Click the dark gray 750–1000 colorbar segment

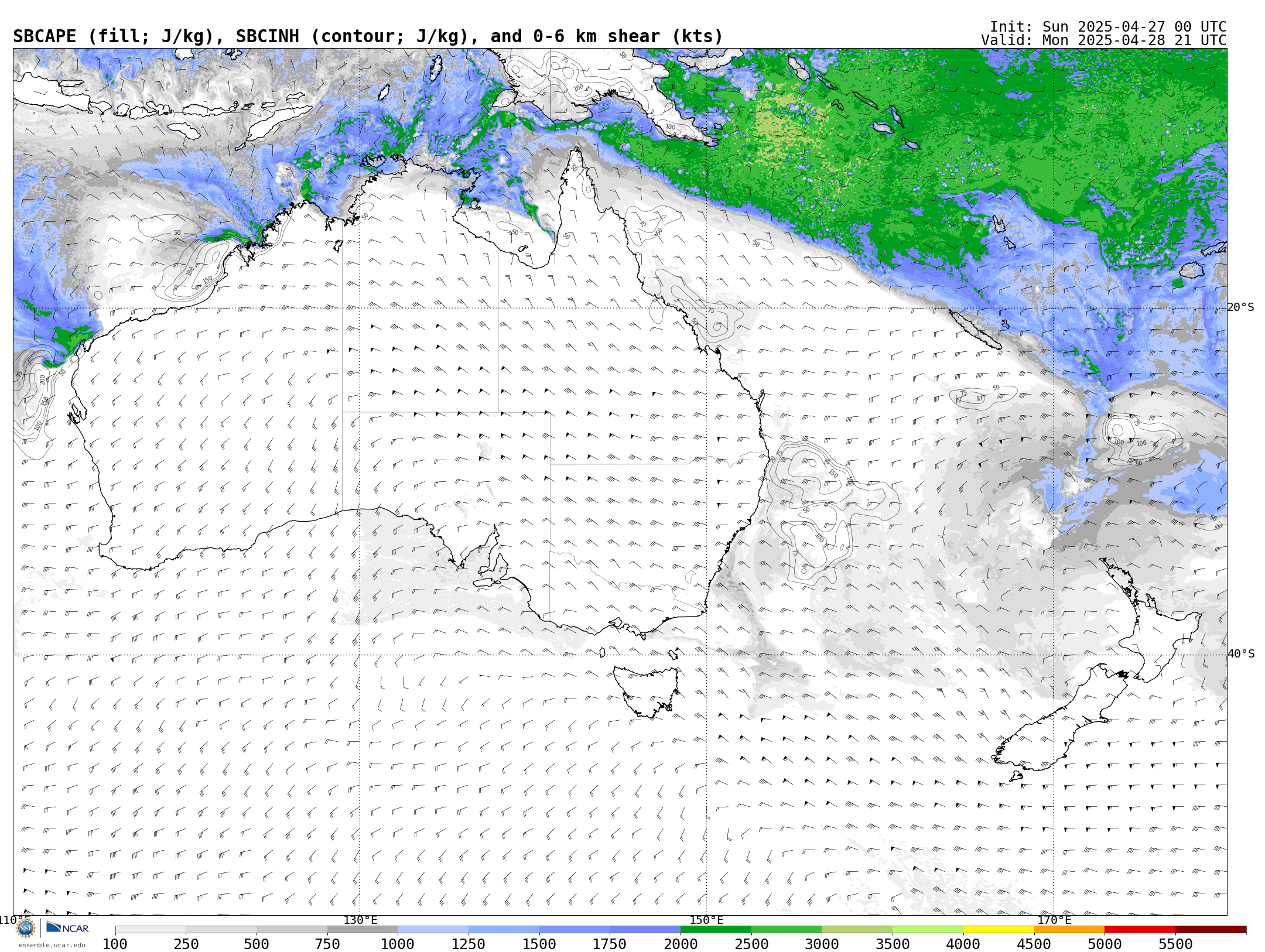pyautogui.click(x=363, y=930)
